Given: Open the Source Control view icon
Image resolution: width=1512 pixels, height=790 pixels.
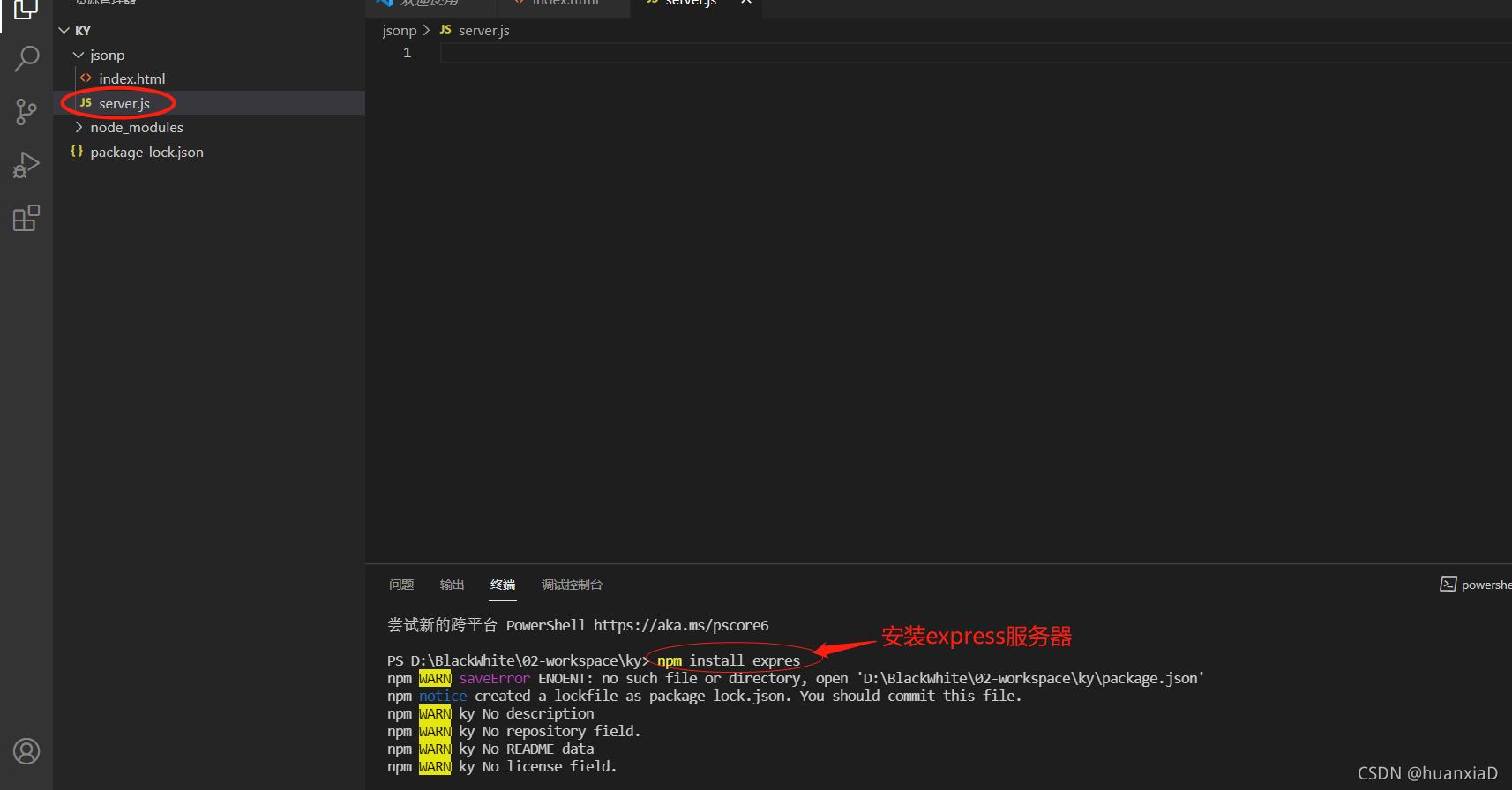Looking at the screenshot, I should 26,112.
